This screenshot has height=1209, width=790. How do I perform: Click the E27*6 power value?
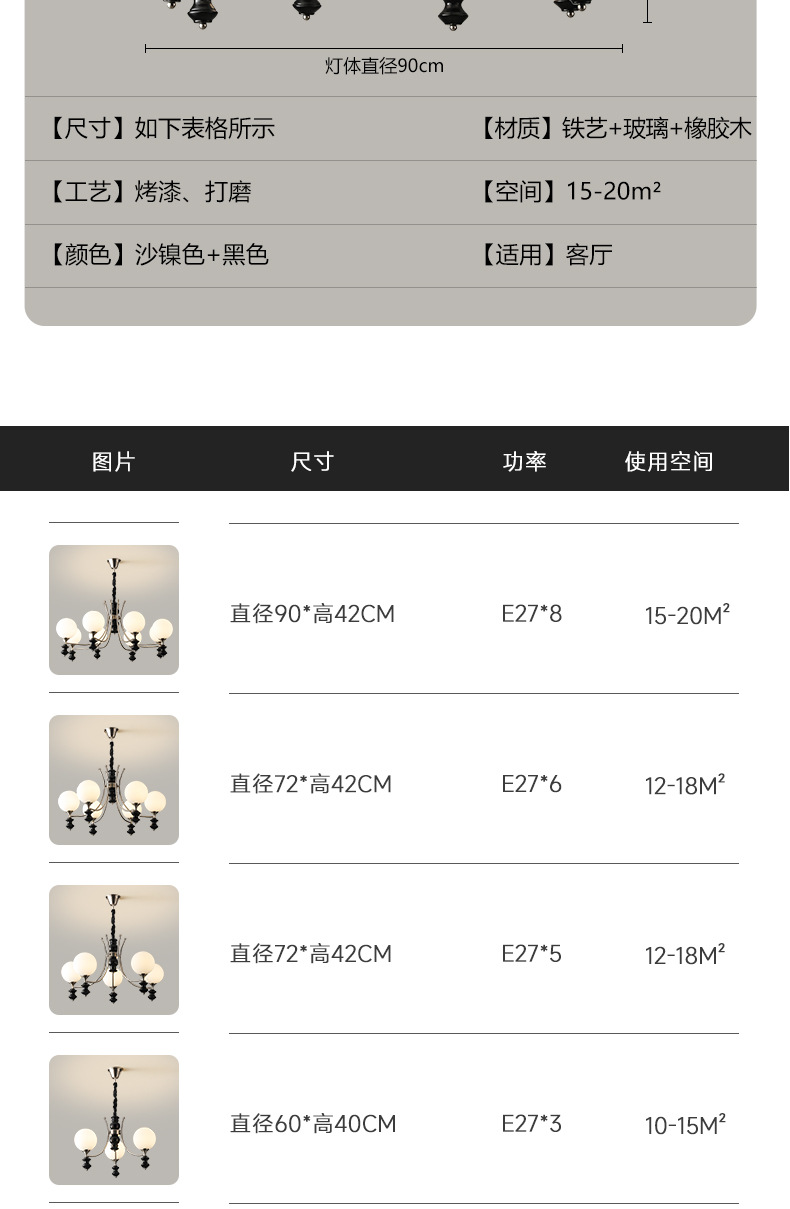tap(531, 784)
